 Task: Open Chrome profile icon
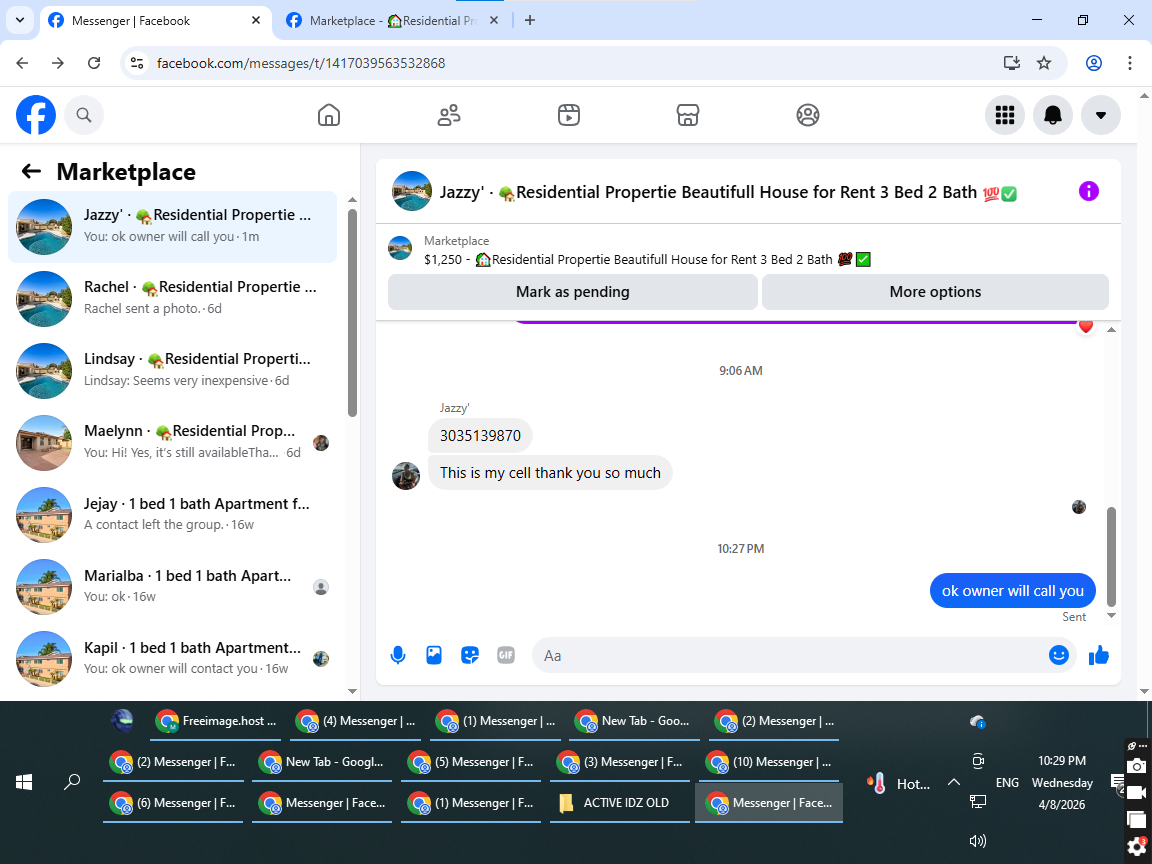[x=1093, y=63]
